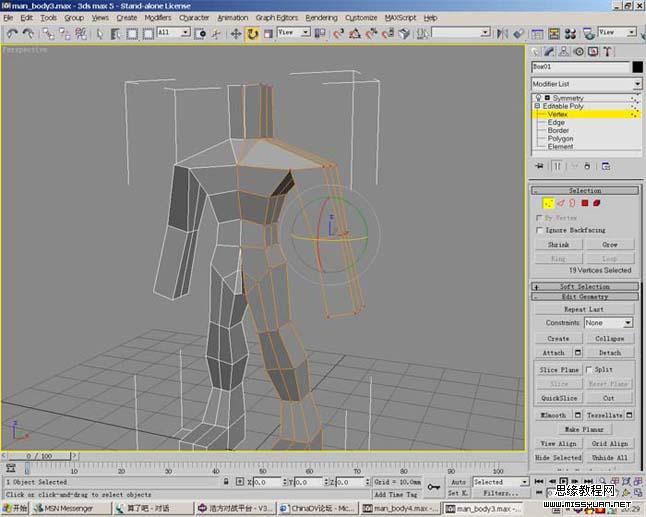Open the Constraints None dropdown
646x517 pixels.
pos(609,323)
